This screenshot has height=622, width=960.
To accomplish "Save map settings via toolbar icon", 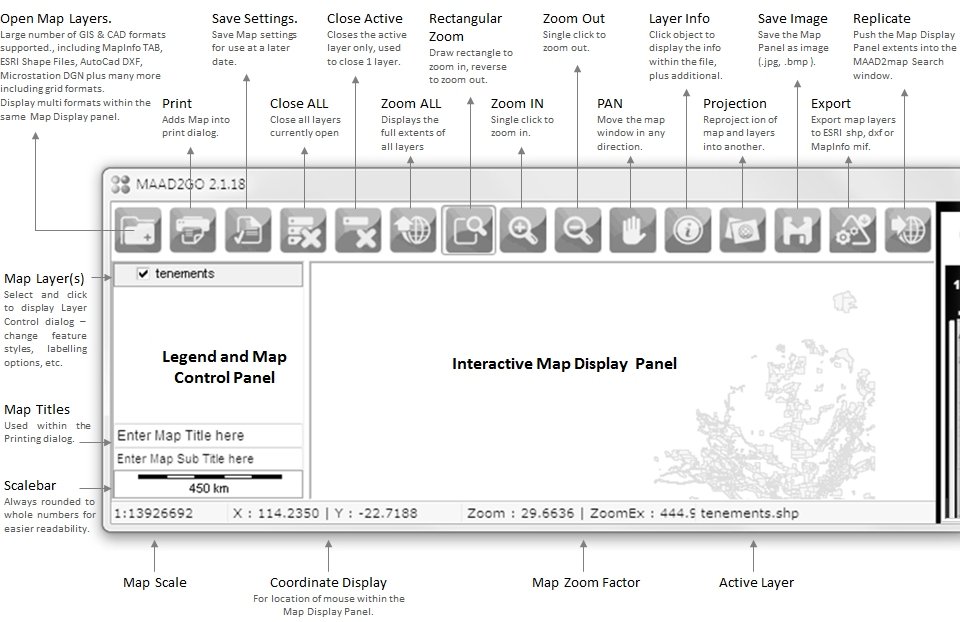I will (248, 230).
